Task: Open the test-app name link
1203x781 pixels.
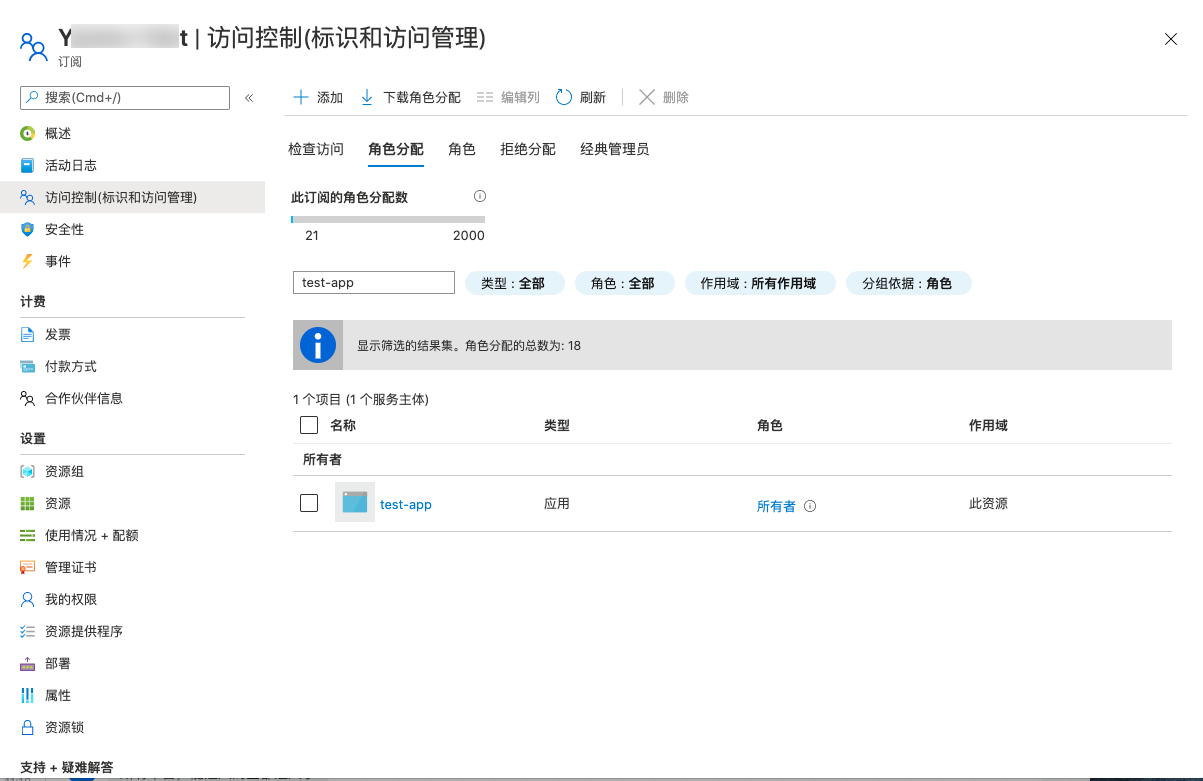Action: [406, 504]
